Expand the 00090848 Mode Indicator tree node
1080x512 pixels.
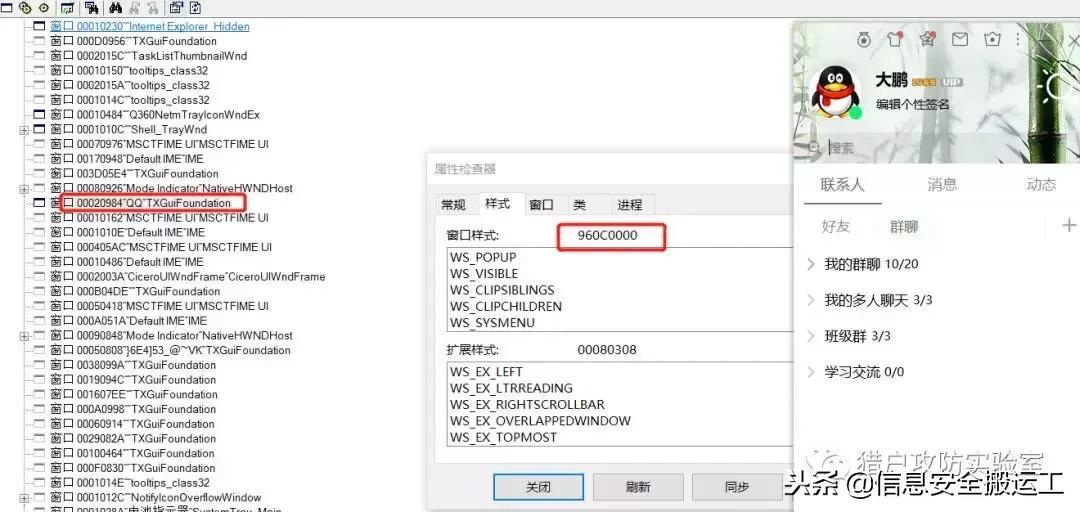pos(24,336)
